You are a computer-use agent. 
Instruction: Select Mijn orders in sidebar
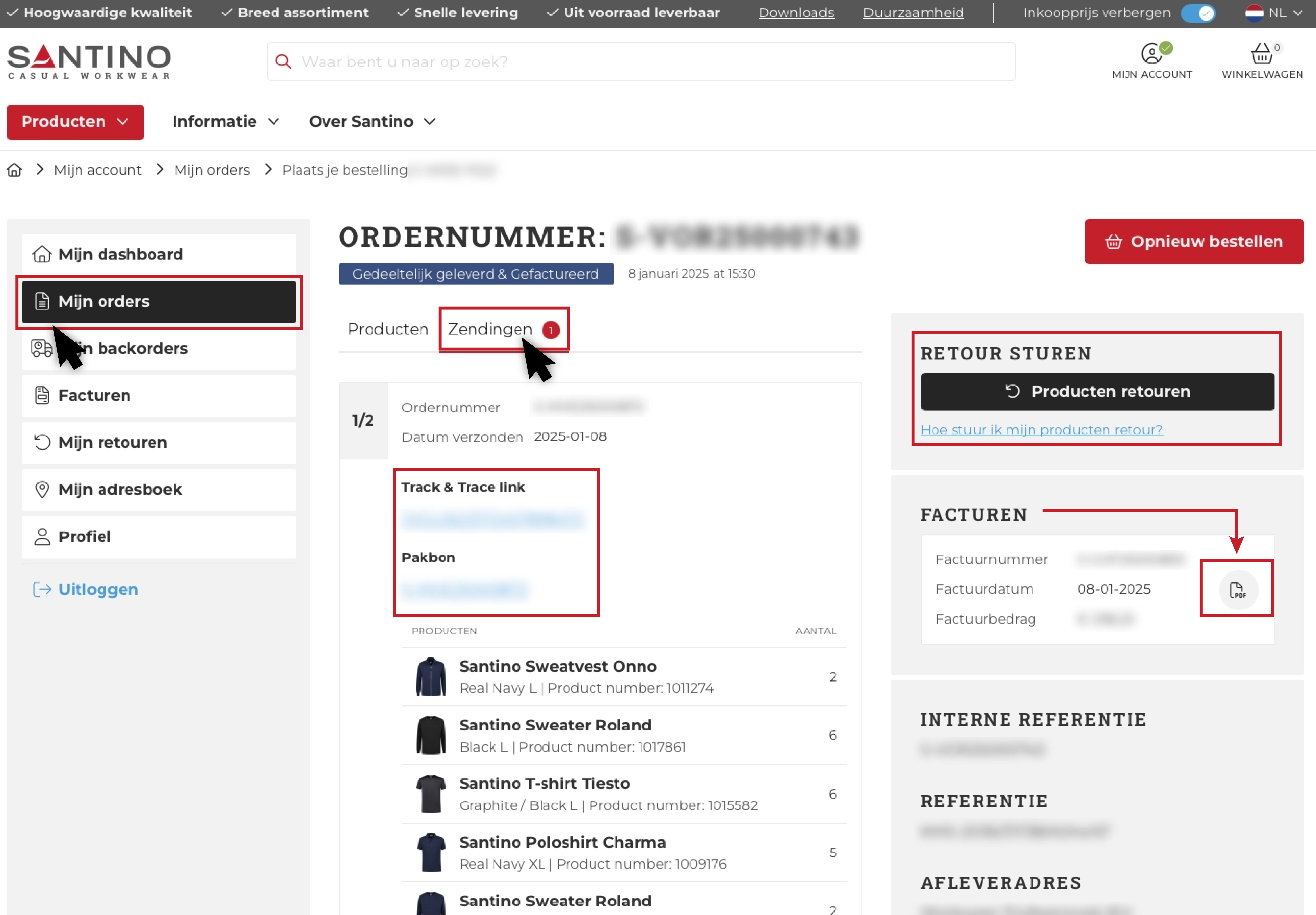tap(159, 302)
